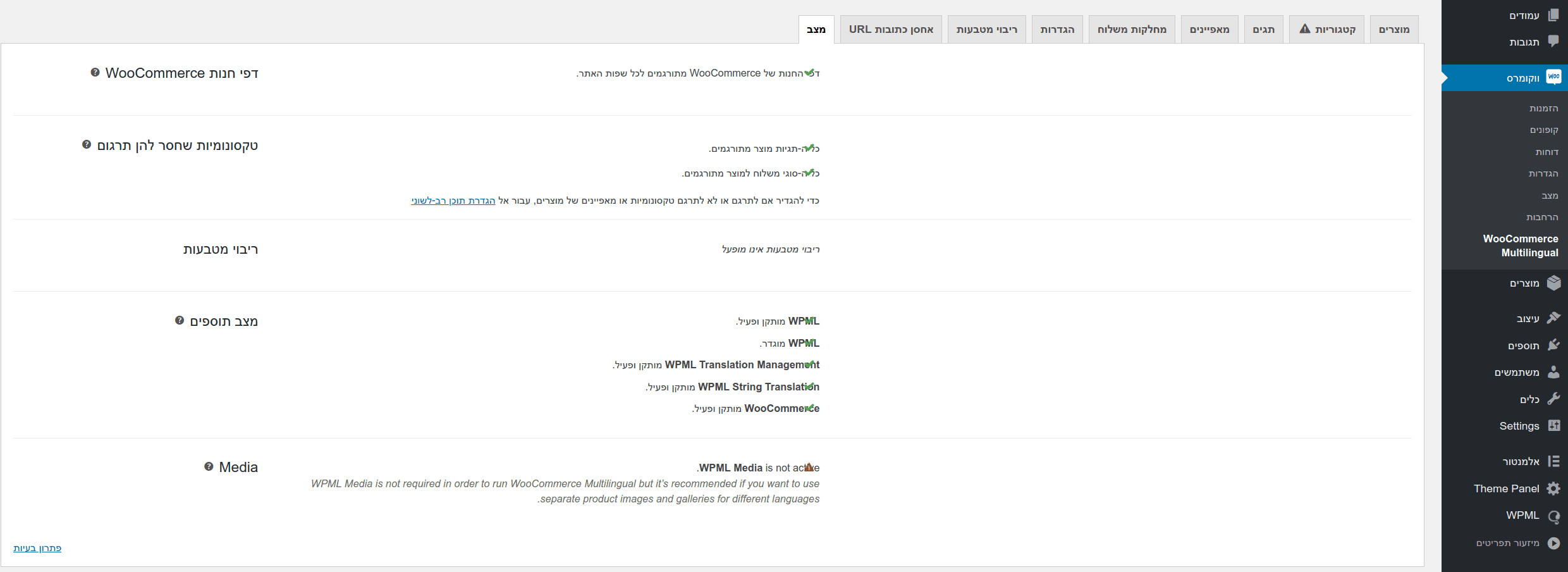Open the מחלקות משלוח tab
Image resolution: width=1568 pixels, height=572 pixels.
pyautogui.click(x=1132, y=30)
